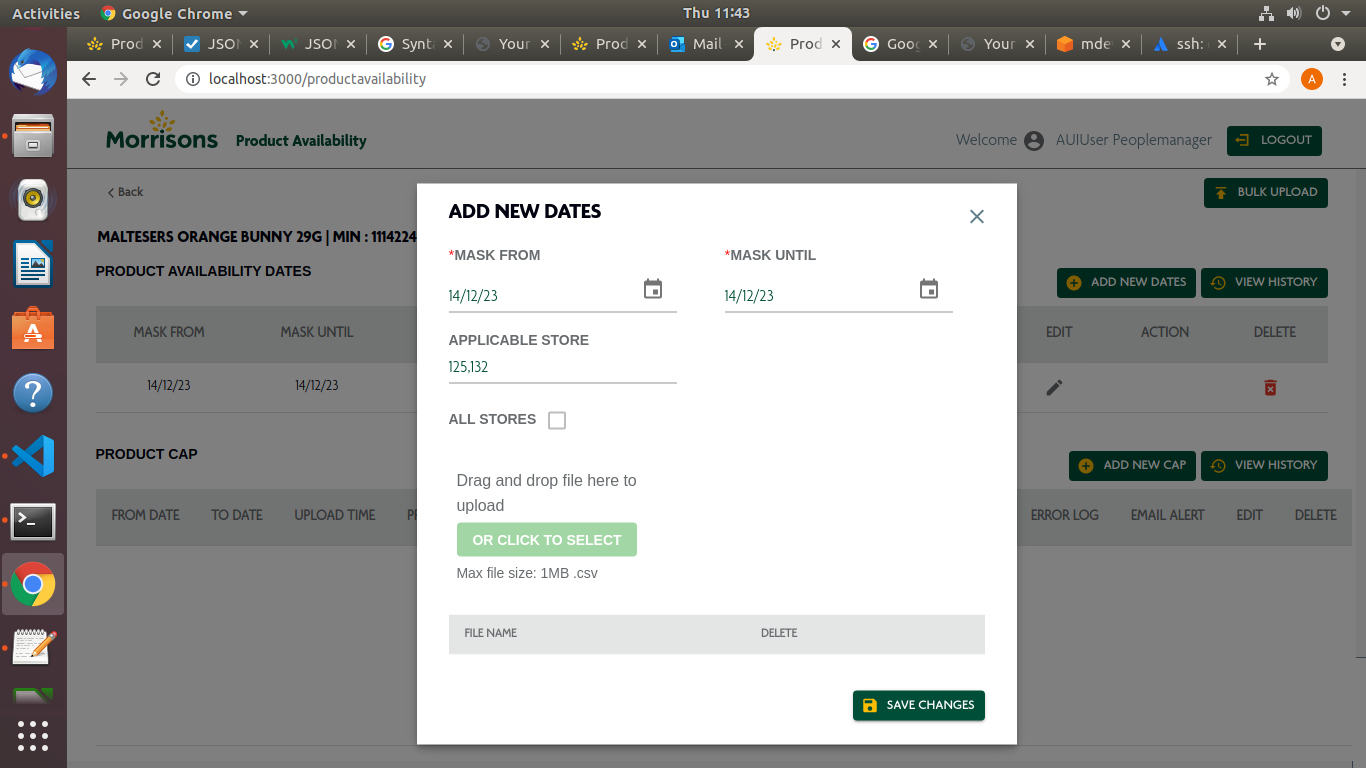Switch to the Mail tab
Image resolution: width=1366 pixels, height=768 pixels.
click(x=707, y=44)
